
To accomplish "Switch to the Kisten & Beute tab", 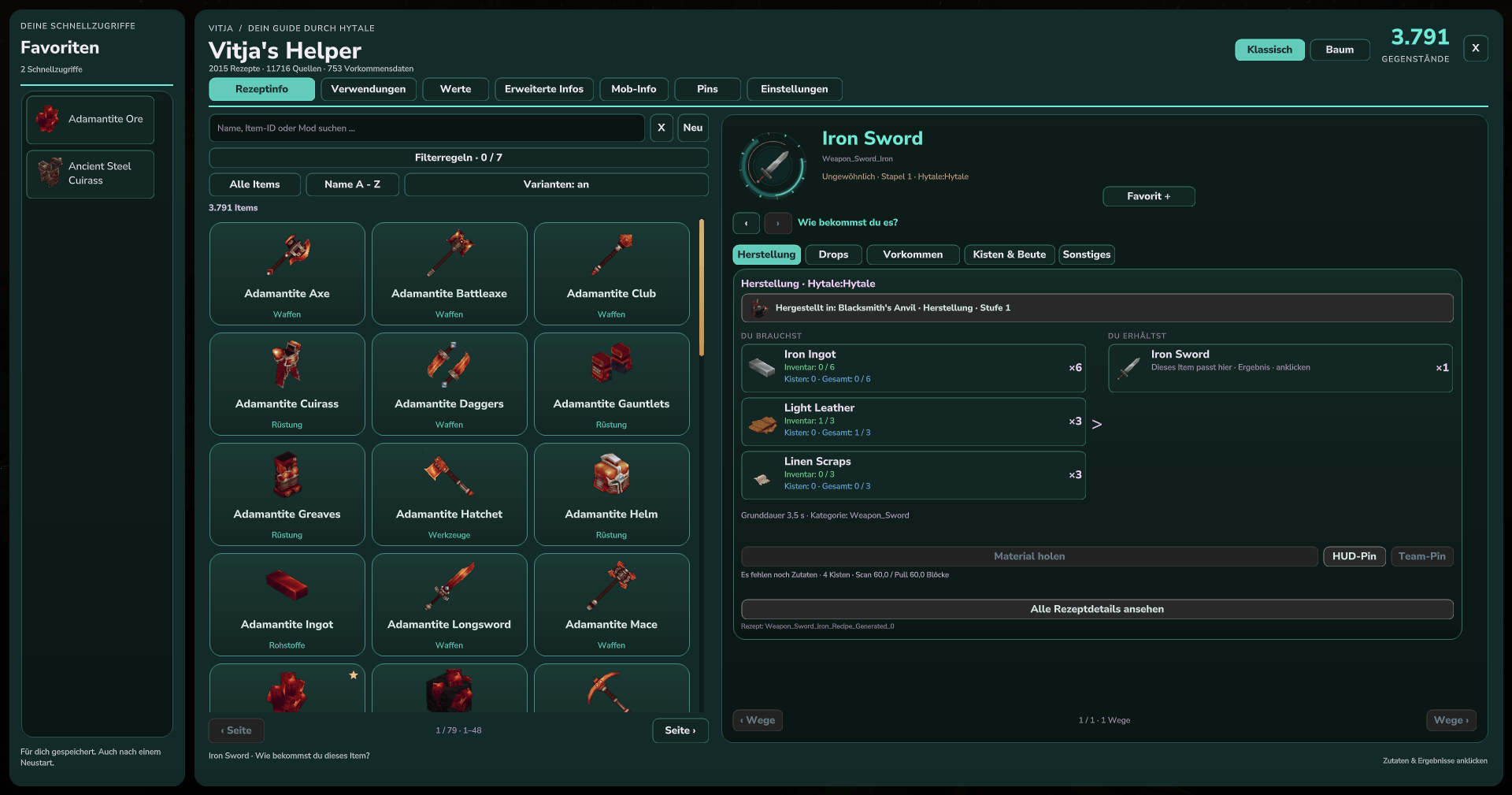I will point(1009,254).
